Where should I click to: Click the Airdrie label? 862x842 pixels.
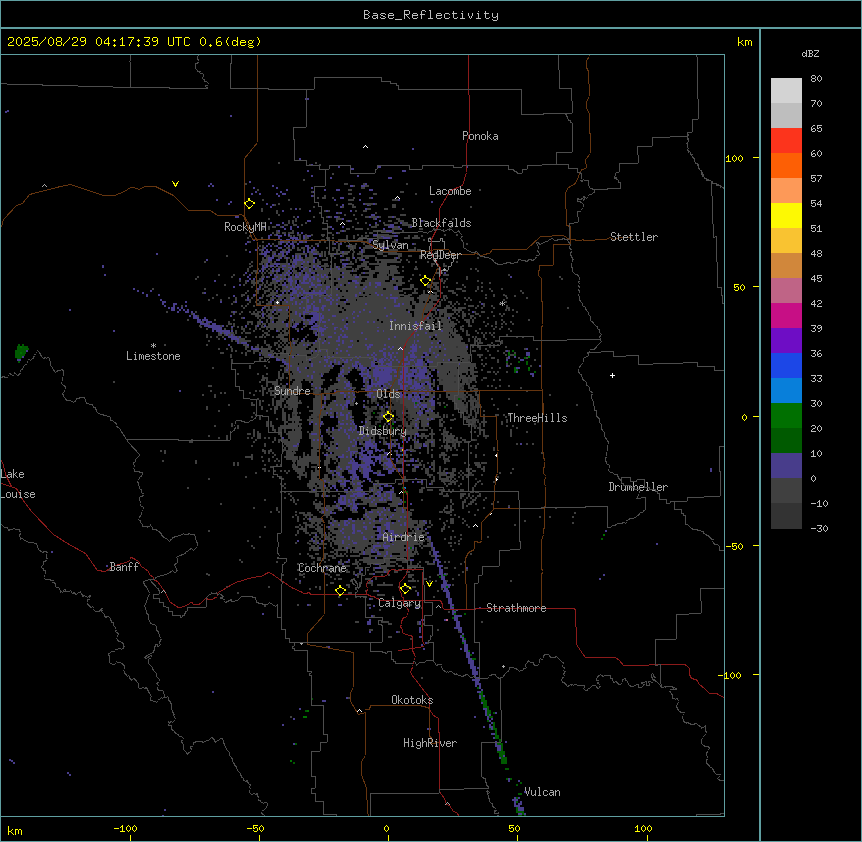click(x=404, y=537)
